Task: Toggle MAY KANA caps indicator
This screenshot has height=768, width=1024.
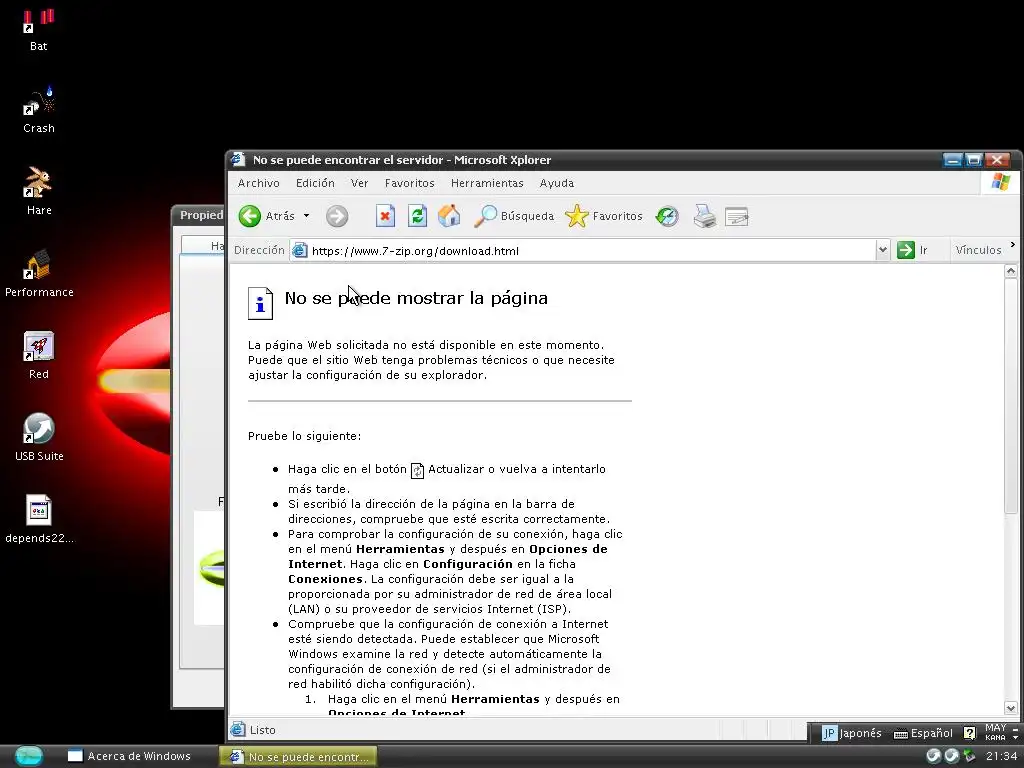Action: [x=995, y=732]
